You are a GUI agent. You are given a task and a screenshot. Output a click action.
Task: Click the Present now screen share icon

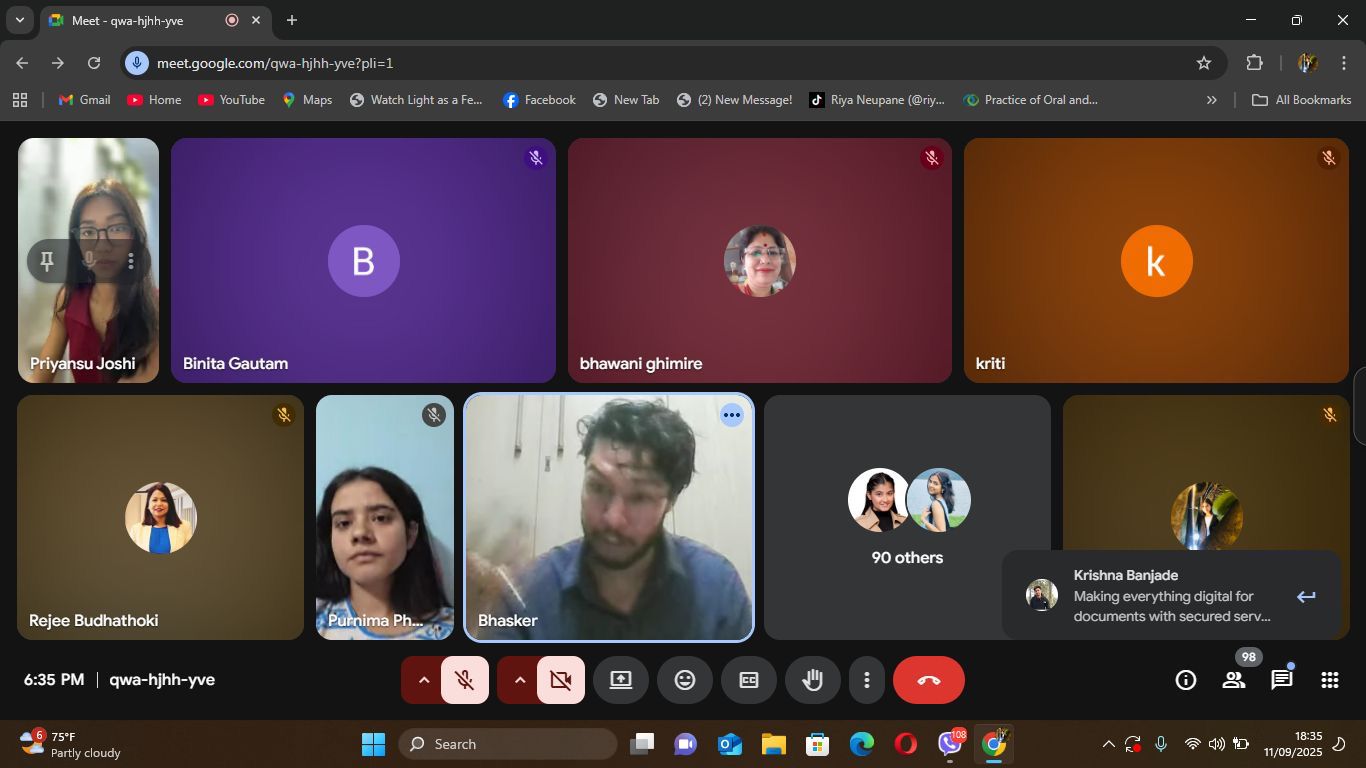coord(621,680)
